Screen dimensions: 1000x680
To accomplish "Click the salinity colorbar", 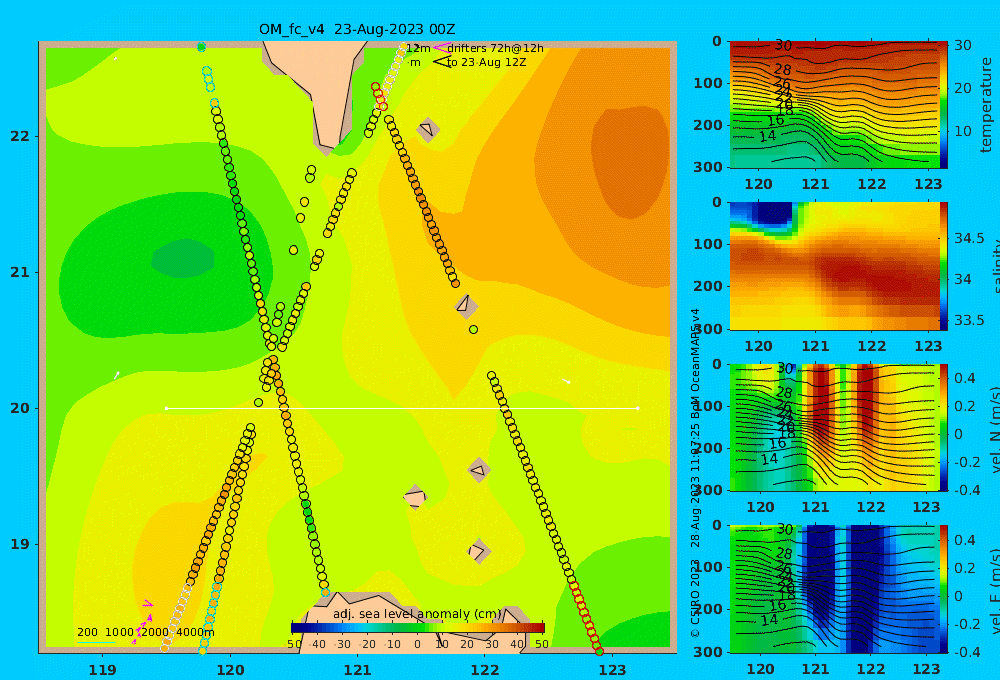I will [x=943, y=266].
